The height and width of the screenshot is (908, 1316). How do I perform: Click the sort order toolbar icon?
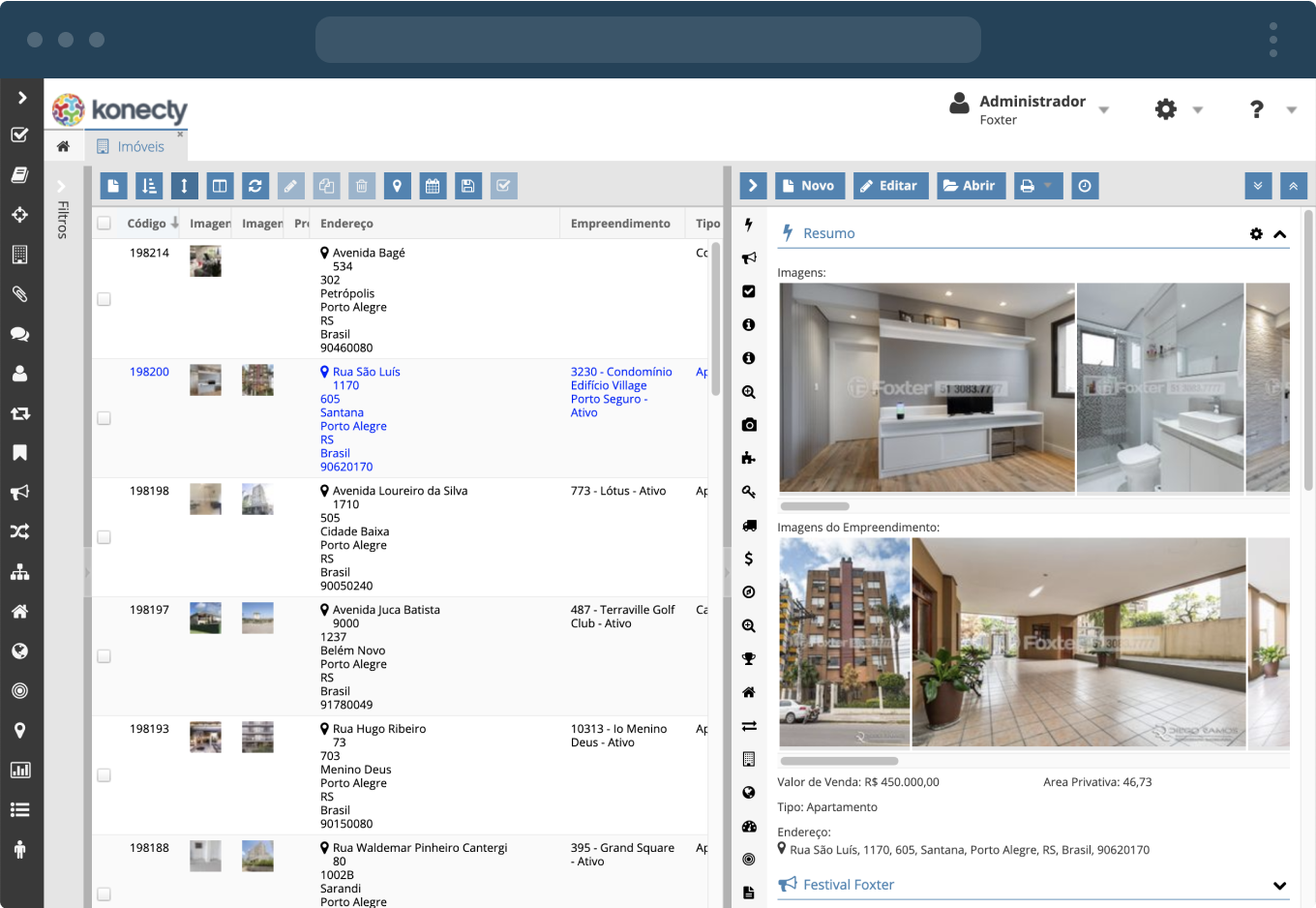click(149, 186)
